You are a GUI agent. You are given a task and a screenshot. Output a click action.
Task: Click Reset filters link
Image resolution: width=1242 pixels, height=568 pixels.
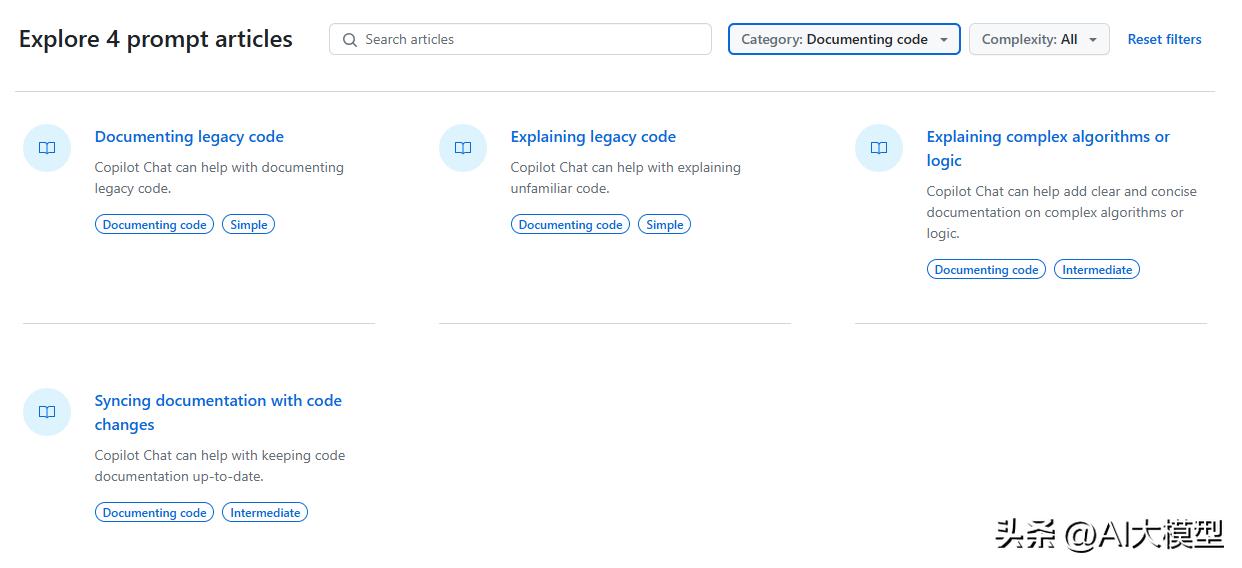tap(1164, 40)
